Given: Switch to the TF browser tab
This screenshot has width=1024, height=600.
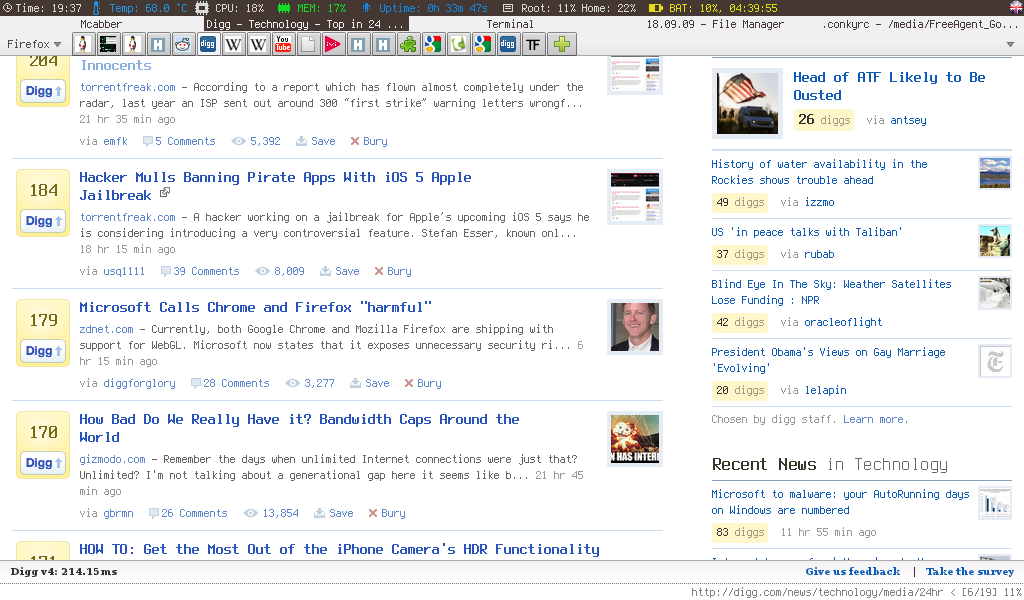Looking at the screenshot, I should pyautogui.click(x=534, y=44).
